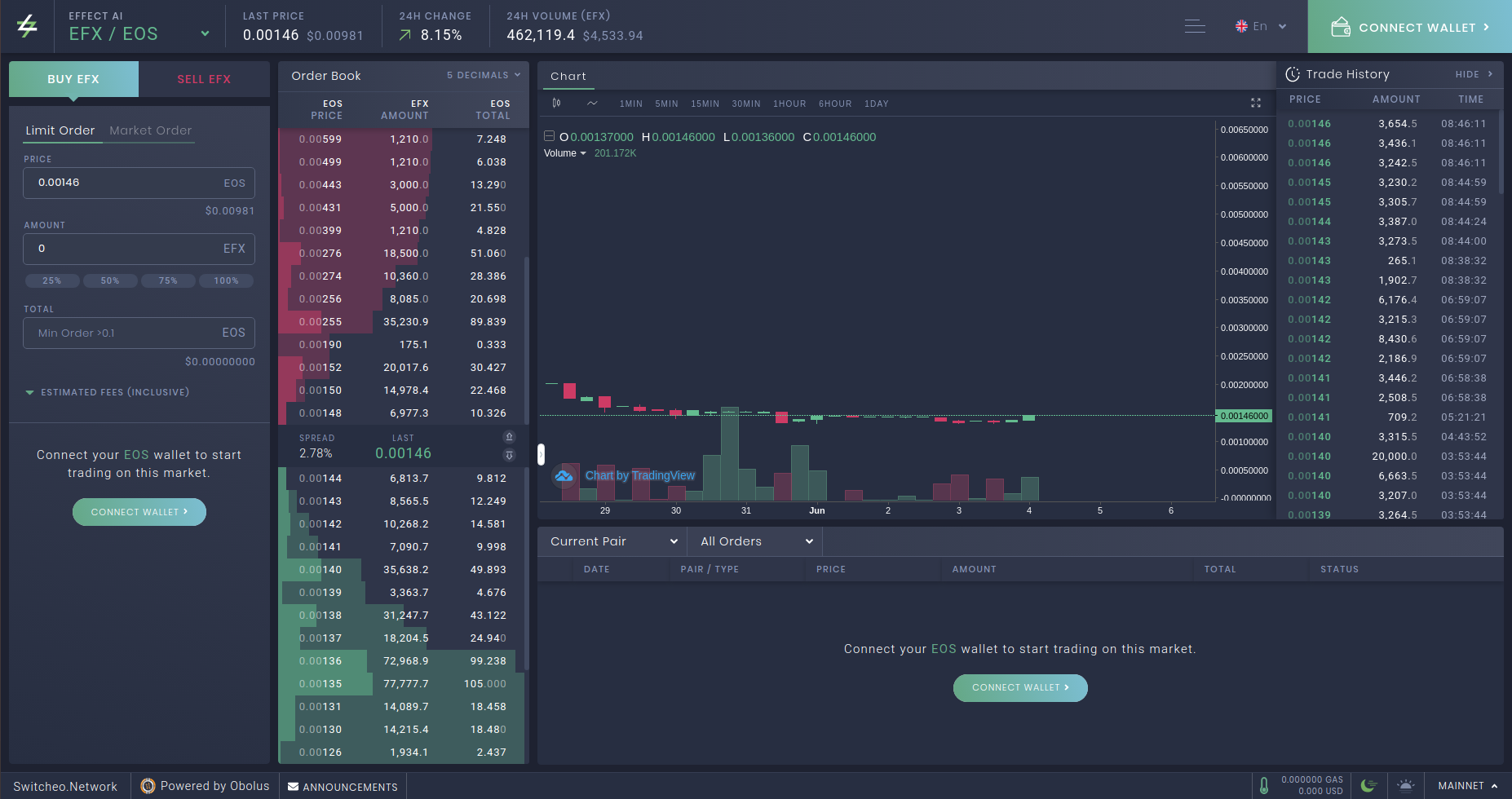Click the Powered by Obolus text
The width and height of the screenshot is (1512, 799).
pyautogui.click(x=214, y=786)
